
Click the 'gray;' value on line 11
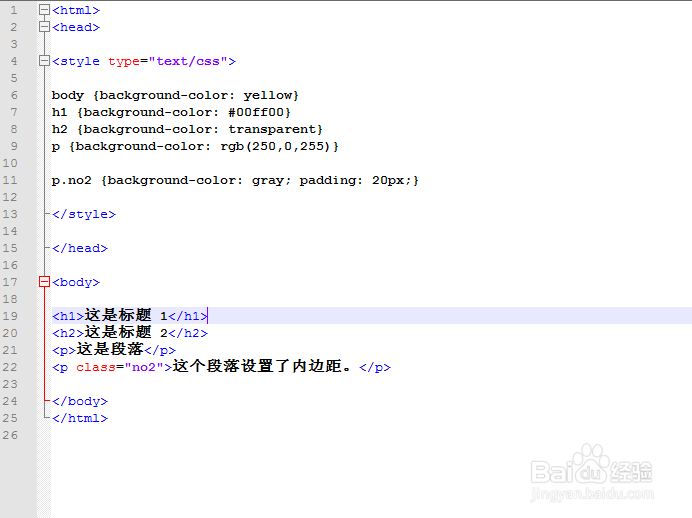click(x=271, y=181)
